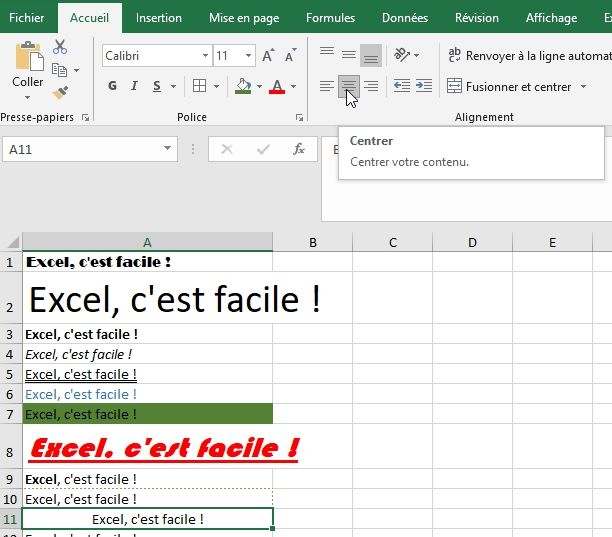Expand underline style arrow

(173, 86)
